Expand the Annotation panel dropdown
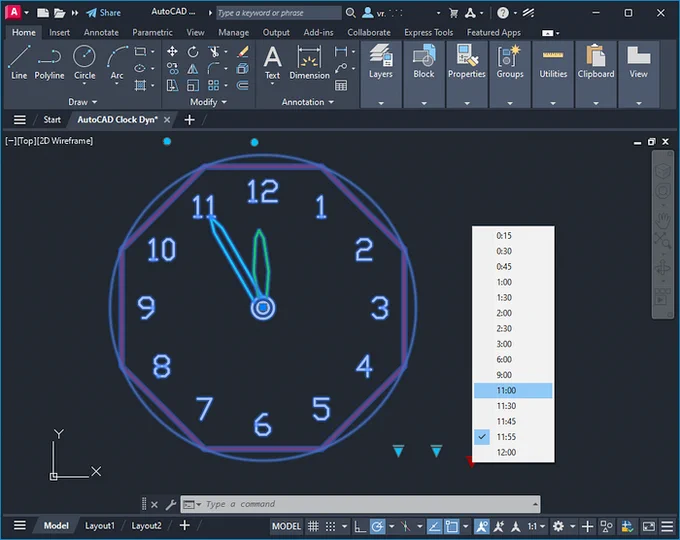The height and width of the screenshot is (540, 680). 307,102
